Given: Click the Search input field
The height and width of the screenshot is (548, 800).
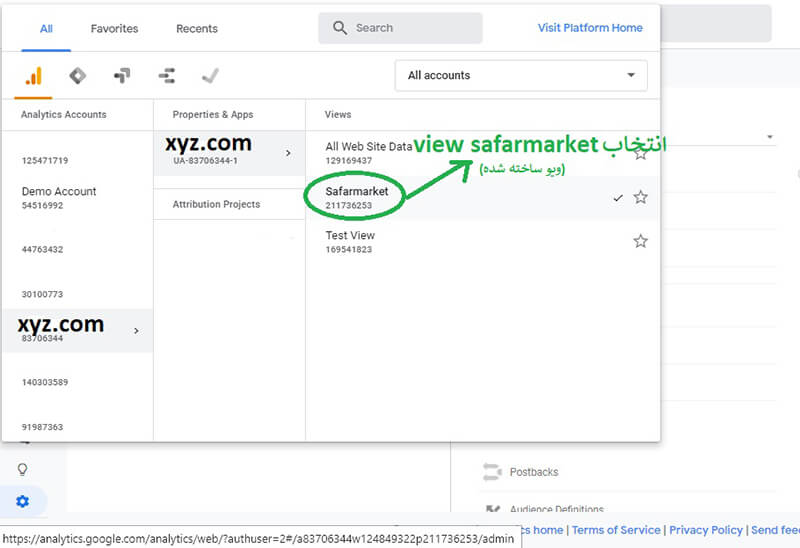Looking at the screenshot, I should (401, 28).
